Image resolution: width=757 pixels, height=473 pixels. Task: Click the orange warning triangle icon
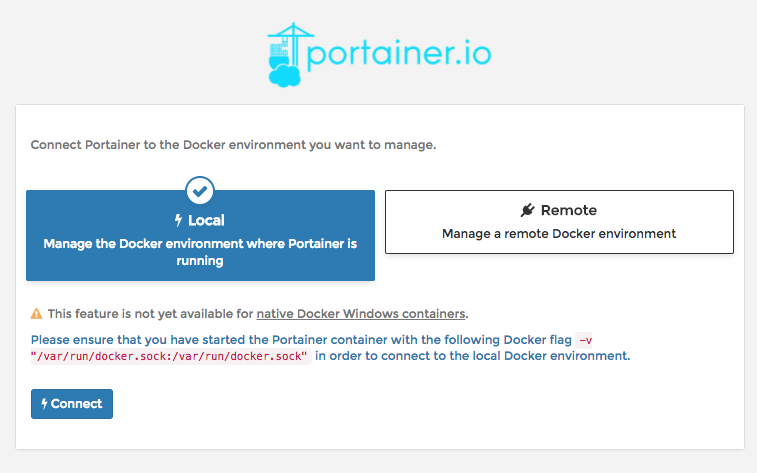click(37, 313)
